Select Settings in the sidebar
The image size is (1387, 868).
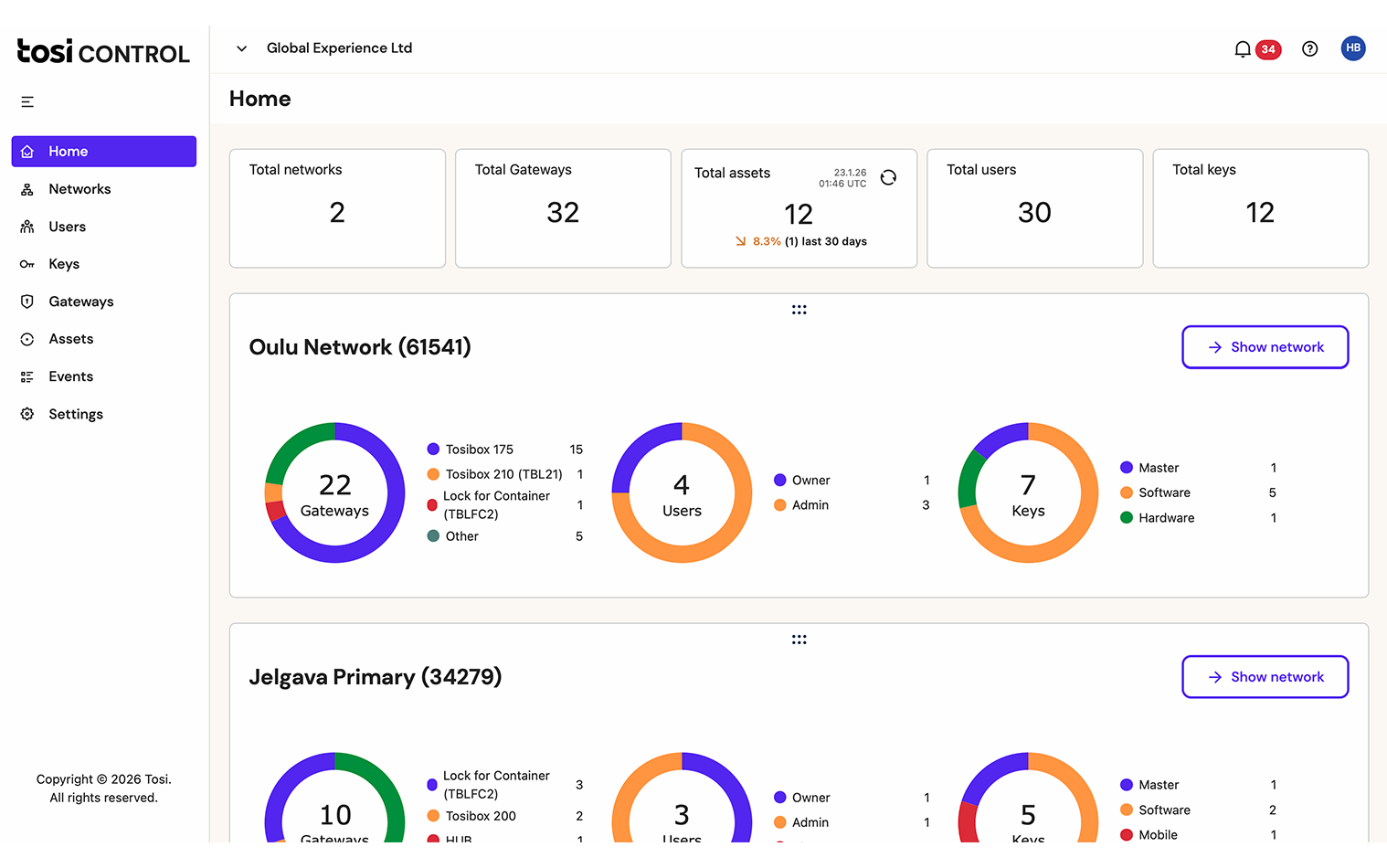(75, 414)
